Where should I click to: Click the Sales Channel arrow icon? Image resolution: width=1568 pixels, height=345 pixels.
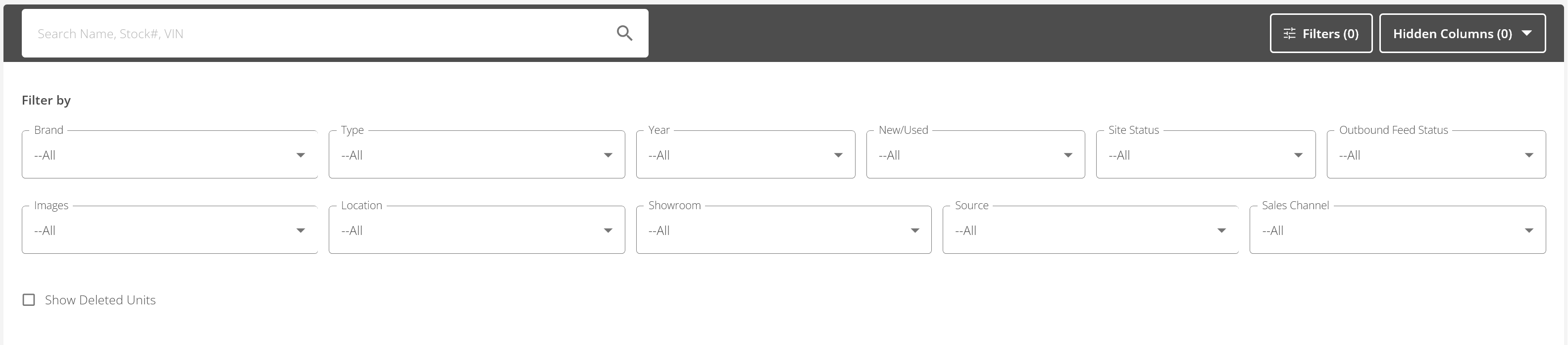pyautogui.click(x=1528, y=230)
